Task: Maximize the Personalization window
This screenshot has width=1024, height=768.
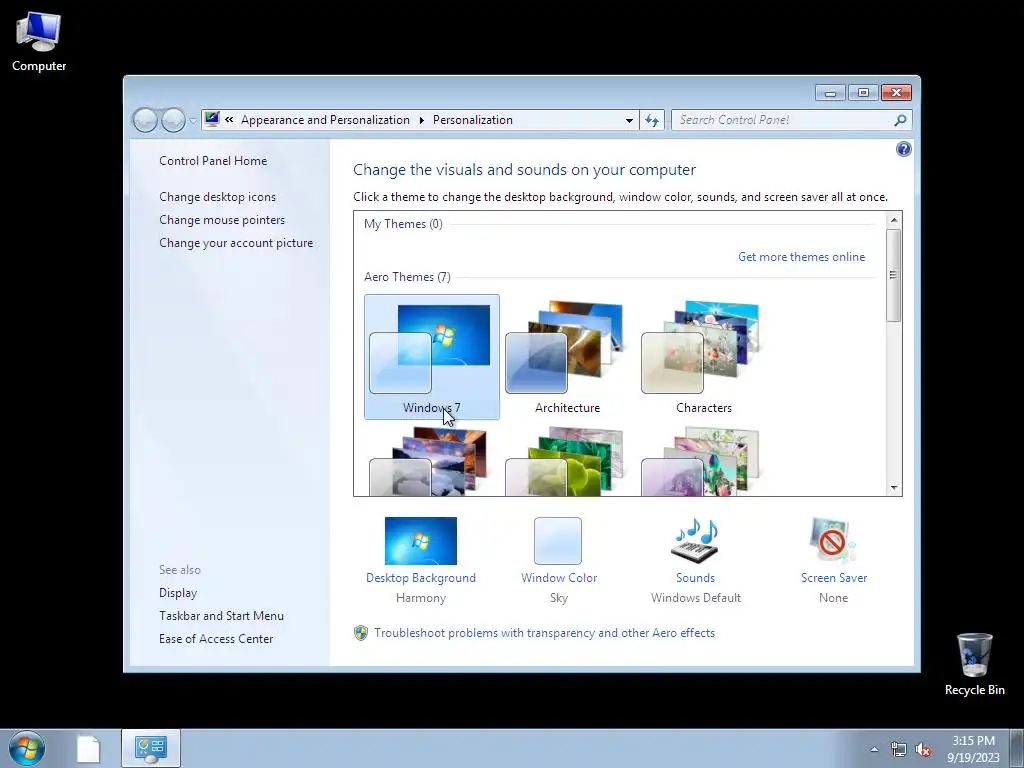Action: tap(863, 93)
